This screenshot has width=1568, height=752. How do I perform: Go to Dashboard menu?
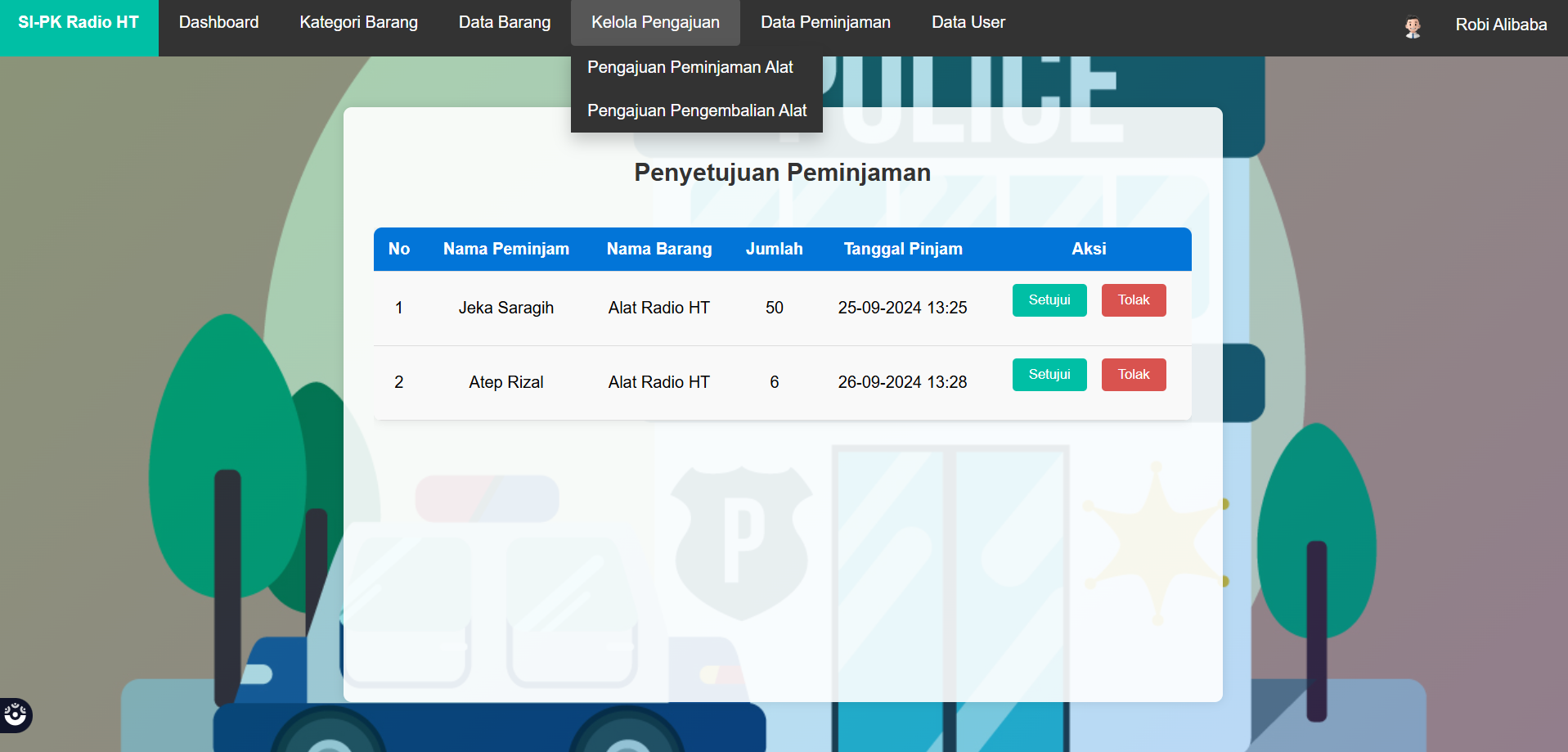pos(218,23)
